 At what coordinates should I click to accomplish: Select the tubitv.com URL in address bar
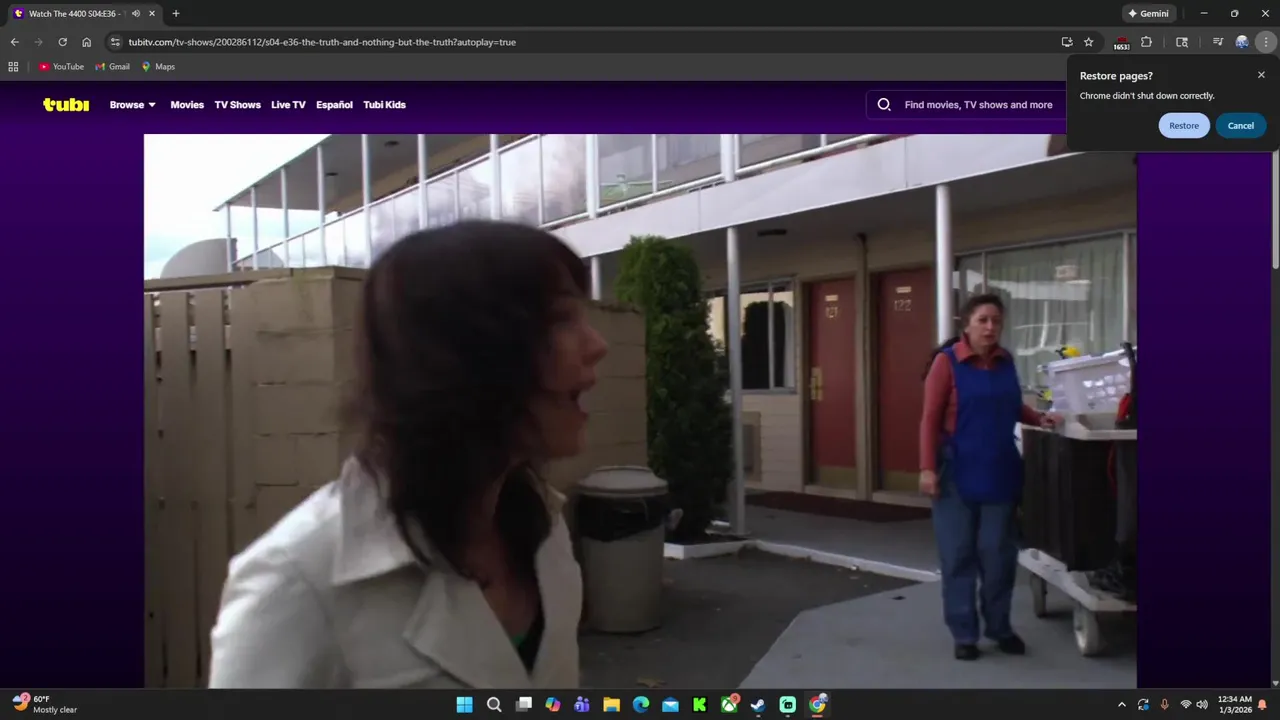pyautogui.click(x=322, y=42)
